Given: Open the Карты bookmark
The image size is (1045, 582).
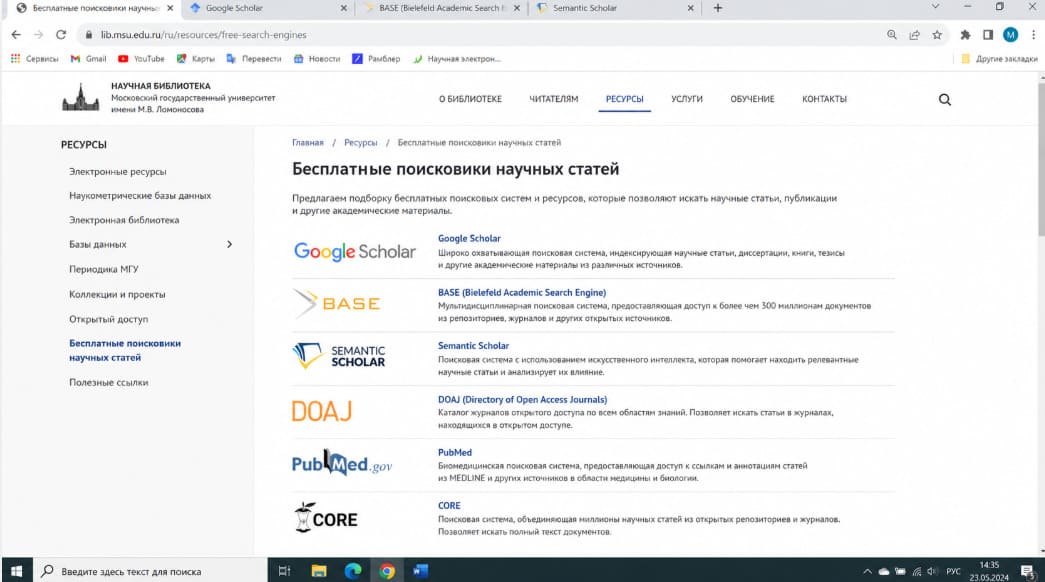Looking at the screenshot, I should [195, 59].
